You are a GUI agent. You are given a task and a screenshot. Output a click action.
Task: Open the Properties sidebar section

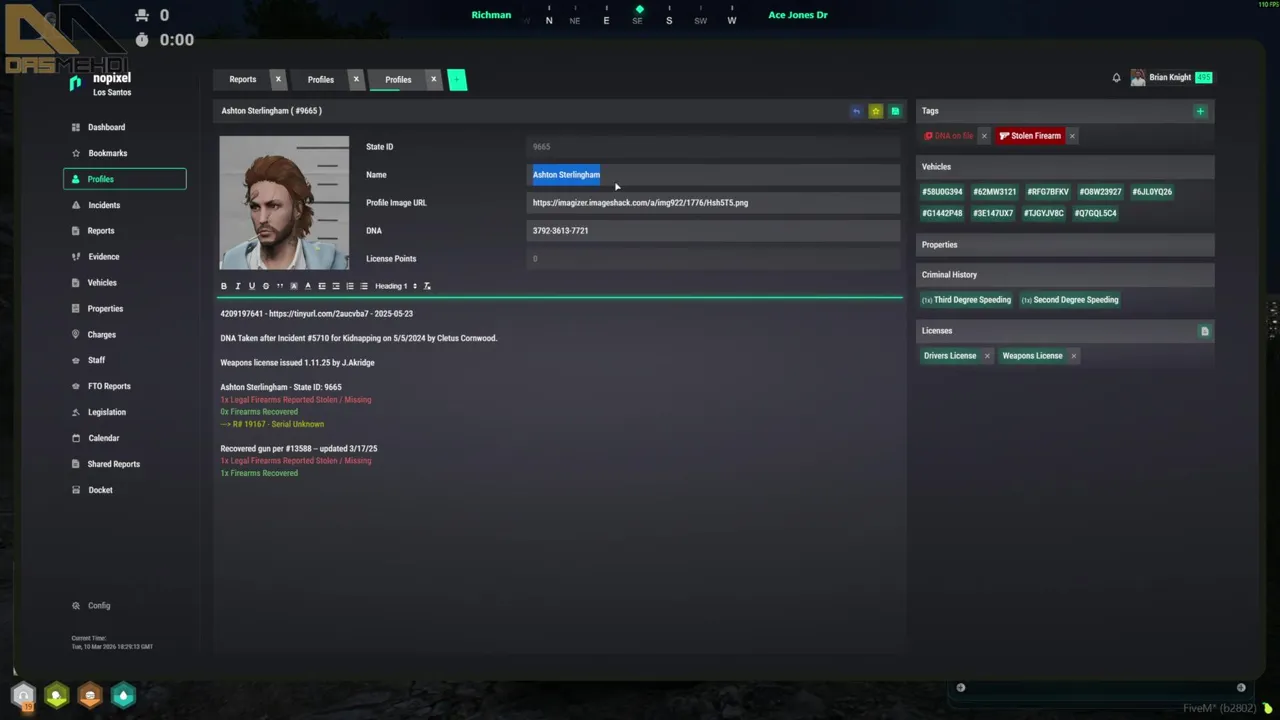(x=125, y=309)
